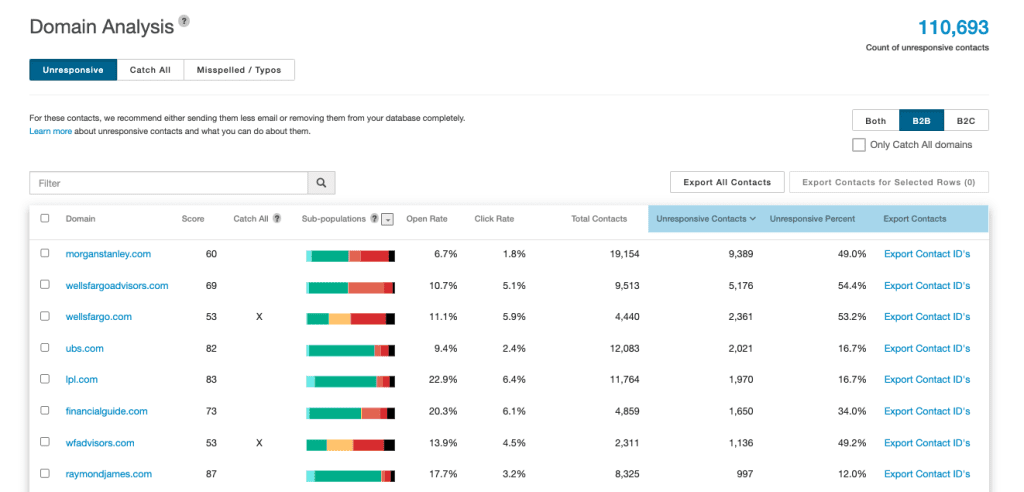1024x492 pixels.
Task: Open the morganstanley.com domain link
Action: tap(108, 254)
